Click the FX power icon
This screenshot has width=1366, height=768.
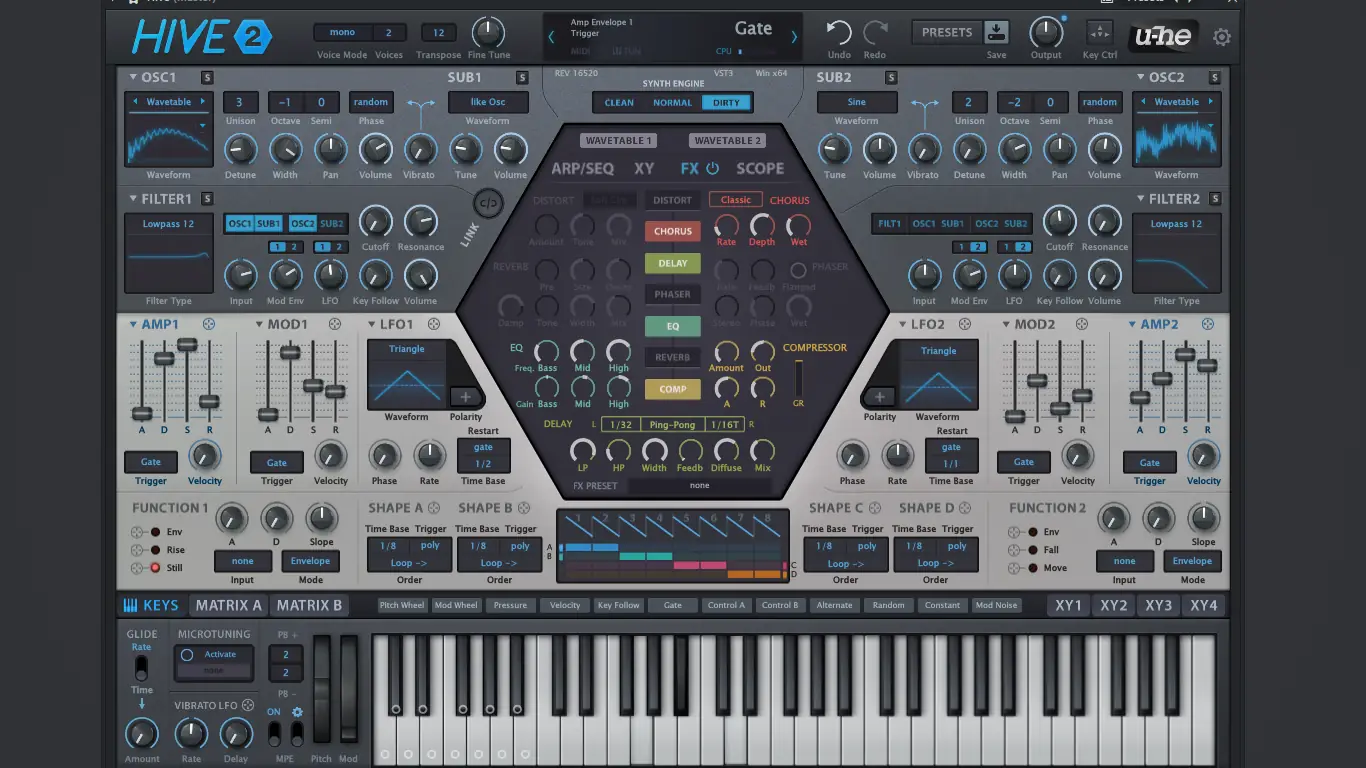(x=713, y=169)
